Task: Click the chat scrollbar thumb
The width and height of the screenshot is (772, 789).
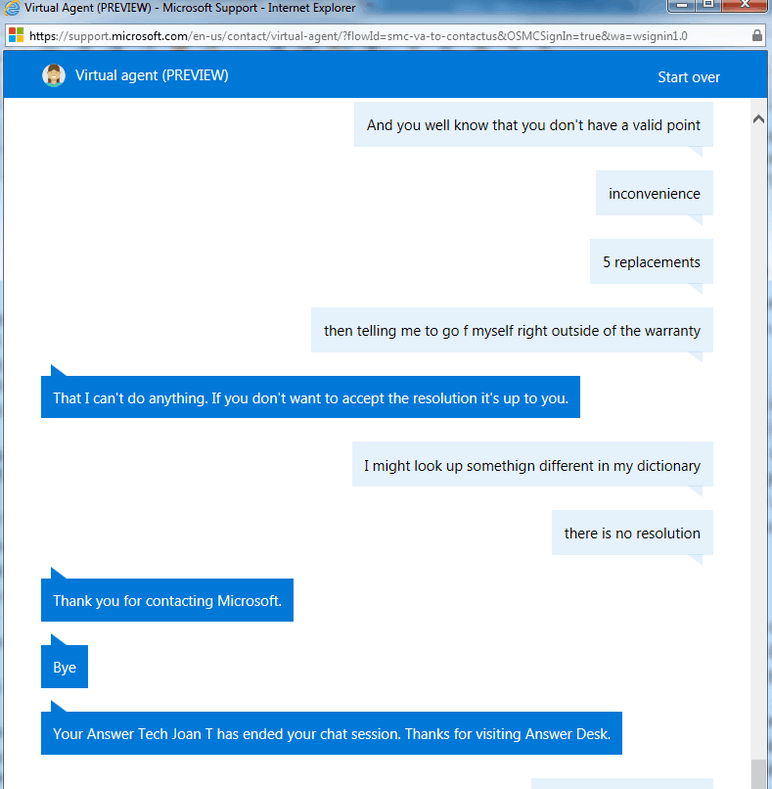Action: 757,774
